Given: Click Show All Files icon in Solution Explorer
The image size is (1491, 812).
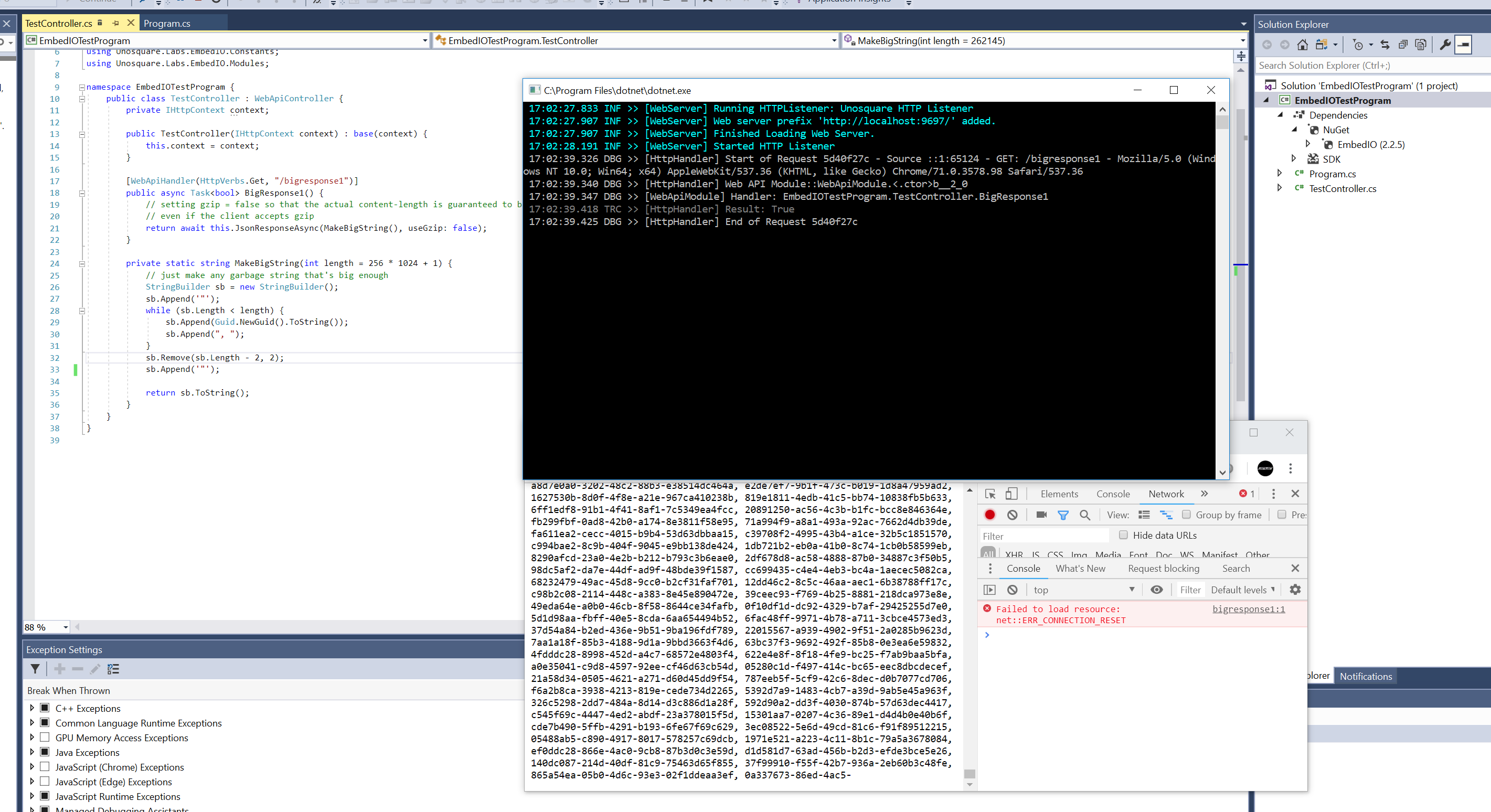Looking at the screenshot, I should pyautogui.click(x=1420, y=45).
